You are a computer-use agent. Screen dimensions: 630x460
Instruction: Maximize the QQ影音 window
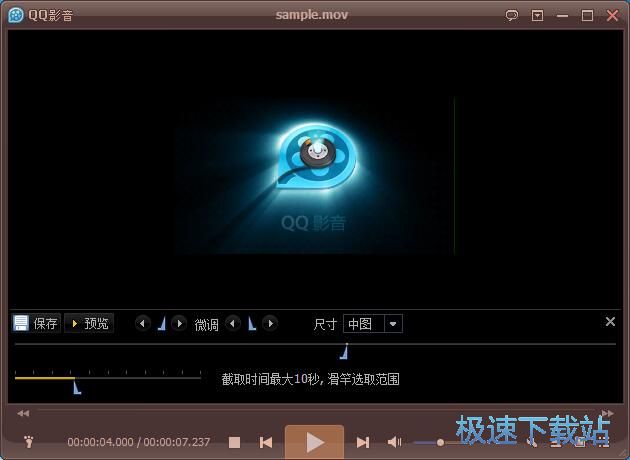pyautogui.click(x=587, y=16)
